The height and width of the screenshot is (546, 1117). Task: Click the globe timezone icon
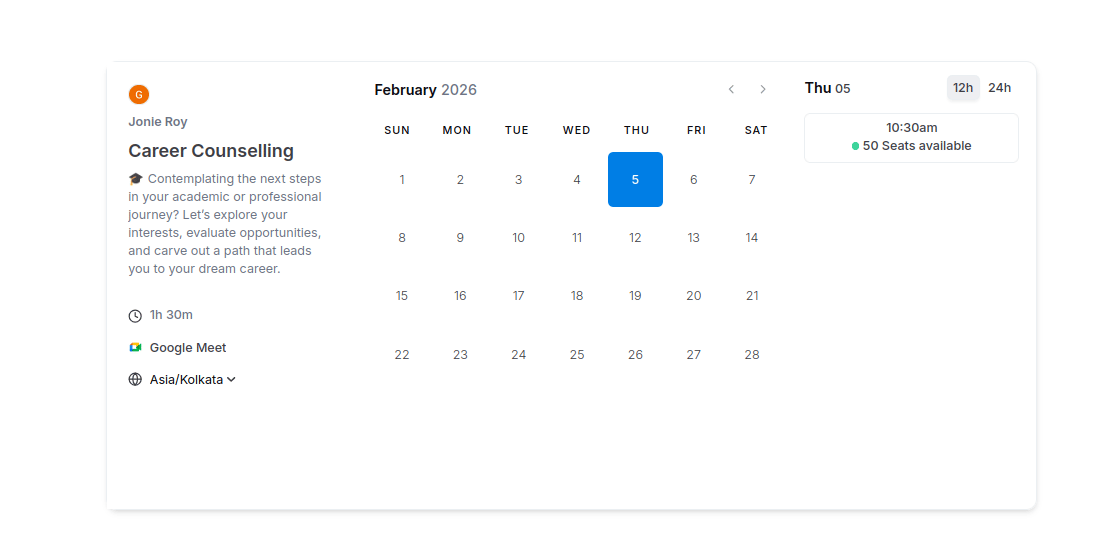pos(135,379)
